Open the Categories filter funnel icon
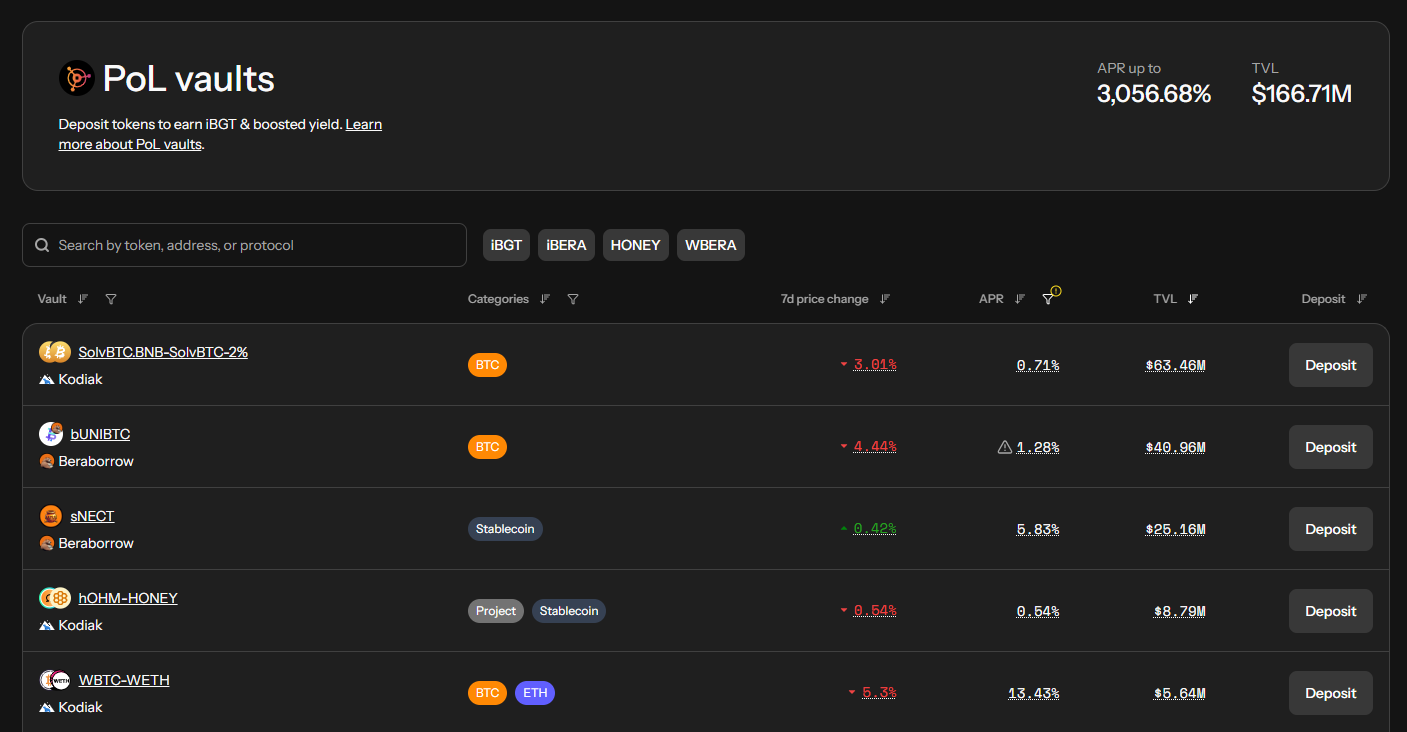 (573, 299)
